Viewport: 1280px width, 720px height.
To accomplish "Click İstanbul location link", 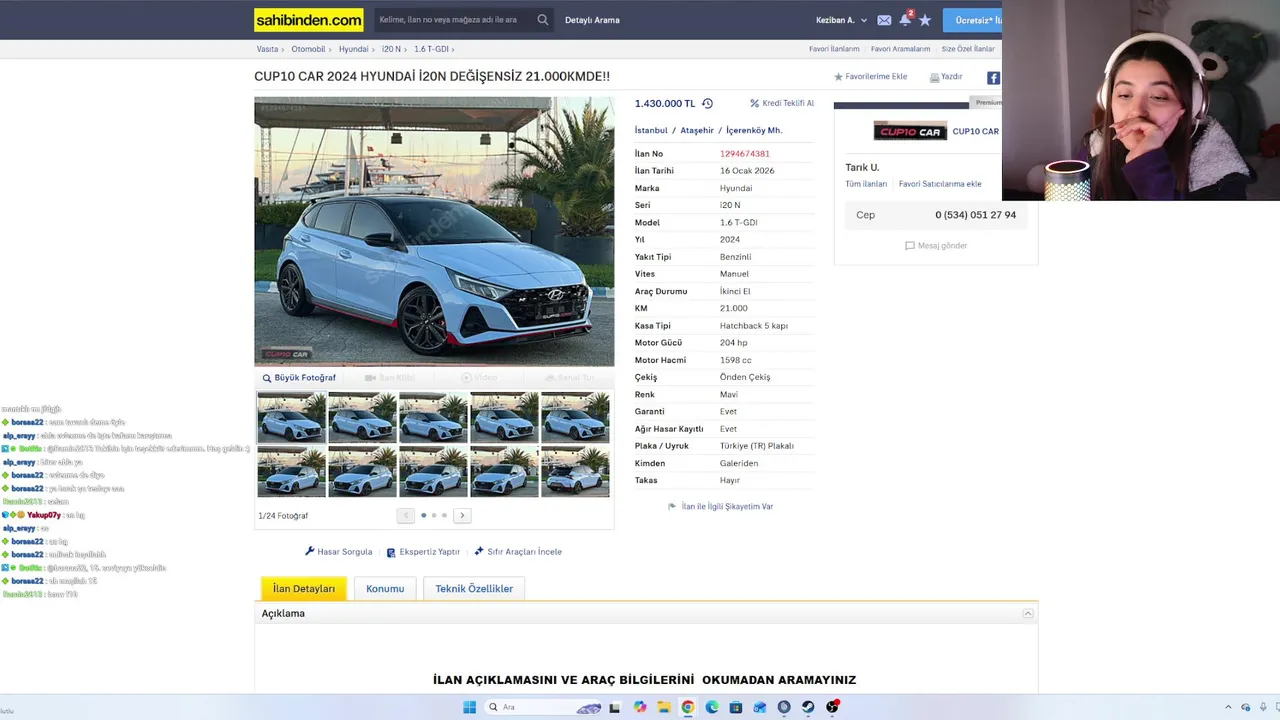I will (x=651, y=130).
